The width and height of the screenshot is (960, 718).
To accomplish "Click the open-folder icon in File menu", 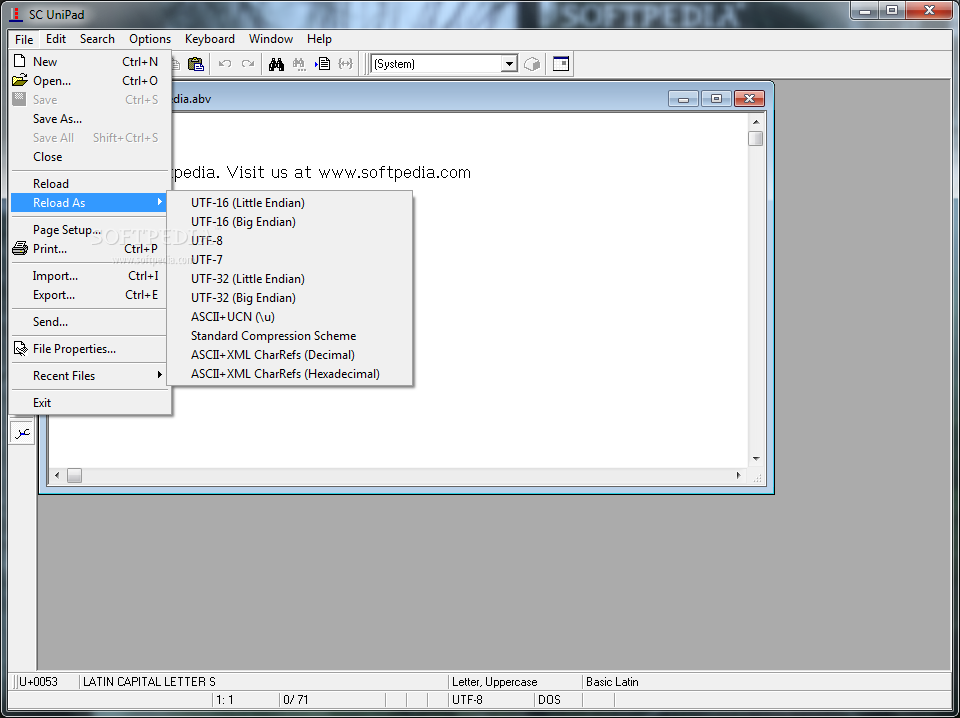I will [x=20, y=80].
